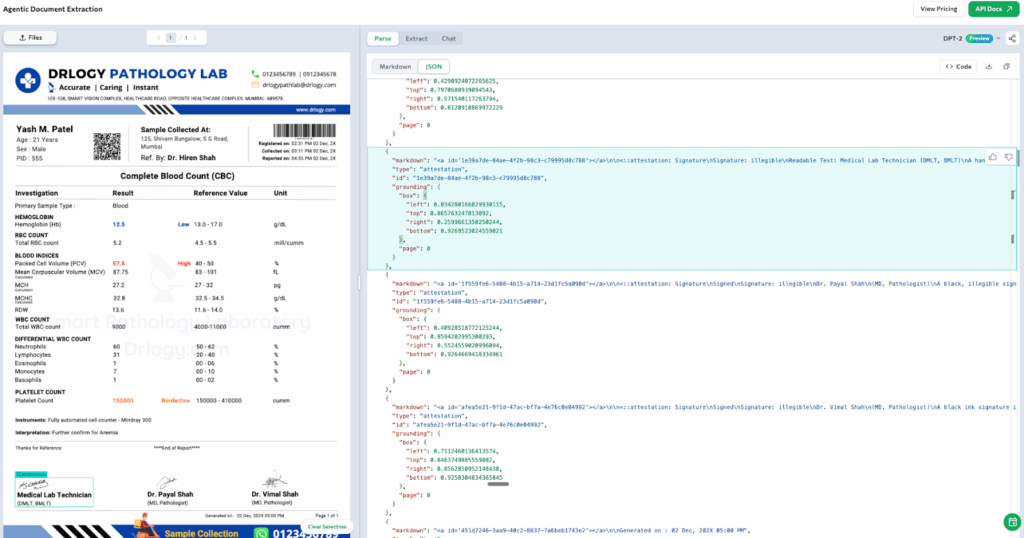This screenshot has height=538, width=1024.
Task: Give thumbs down on attestation chunk
Action: pyautogui.click(x=1008, y=157)
